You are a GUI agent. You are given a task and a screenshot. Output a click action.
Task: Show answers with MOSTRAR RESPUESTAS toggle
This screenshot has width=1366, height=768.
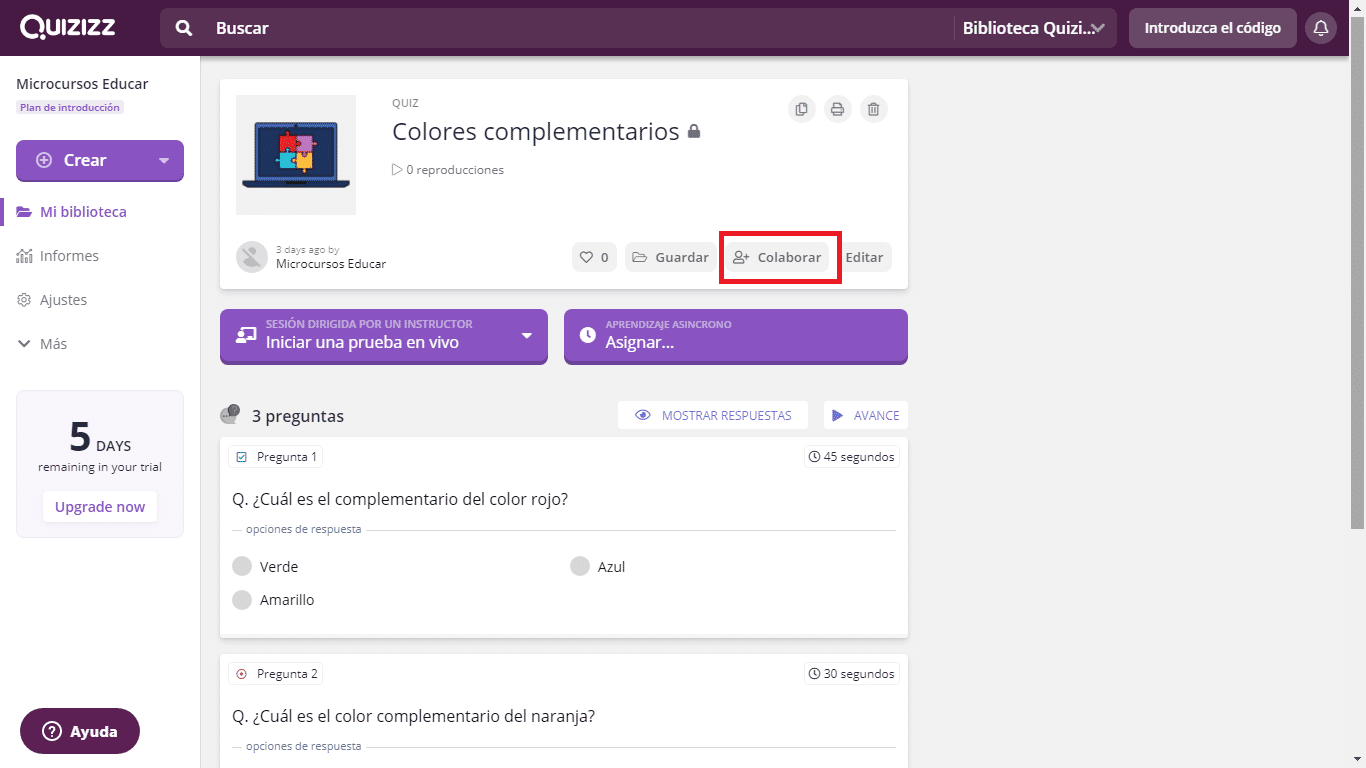[712, 415]
